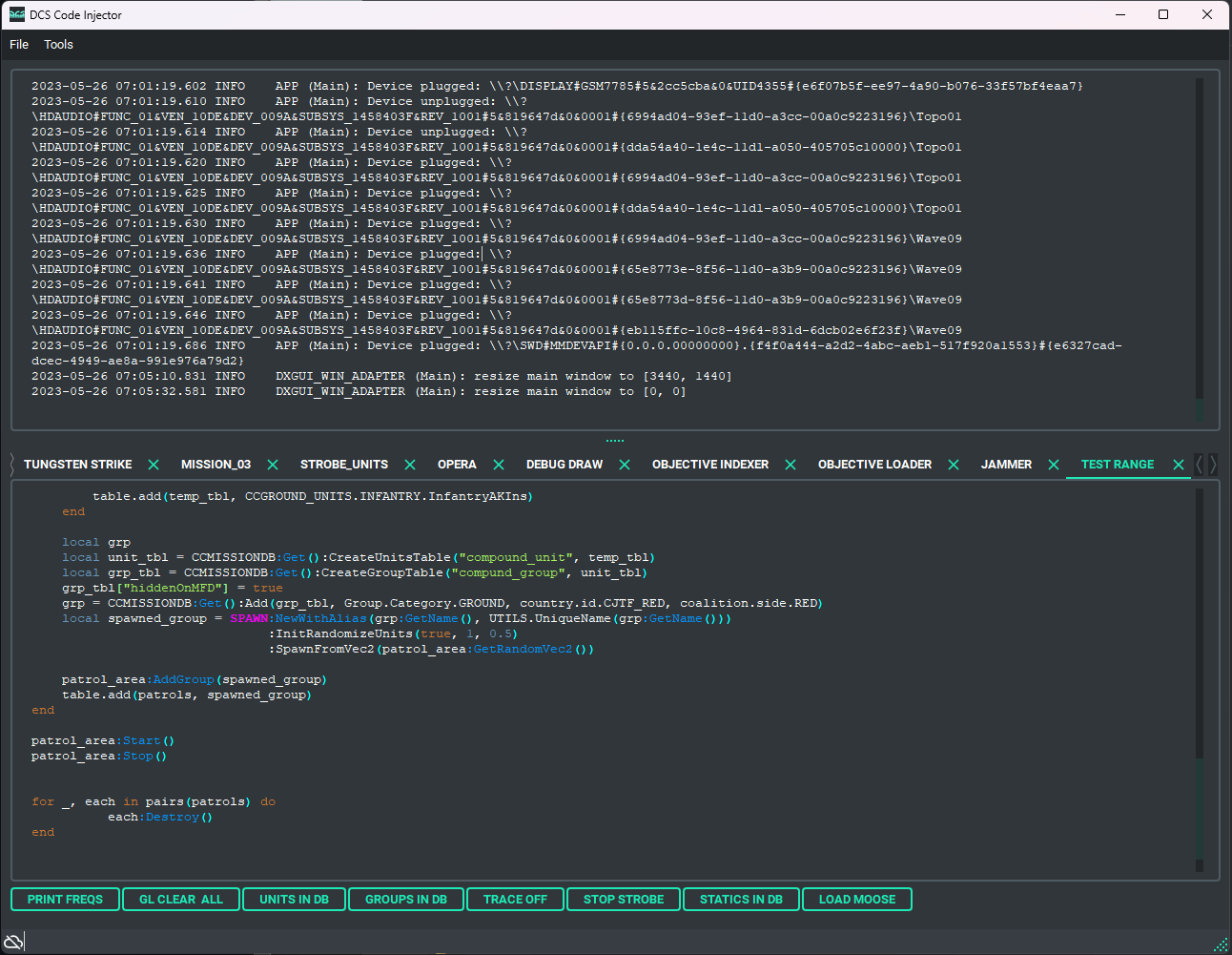Close the OPERA tab with its X
The width and height of the screenshot is (1232, 955).
coord(498,465)
